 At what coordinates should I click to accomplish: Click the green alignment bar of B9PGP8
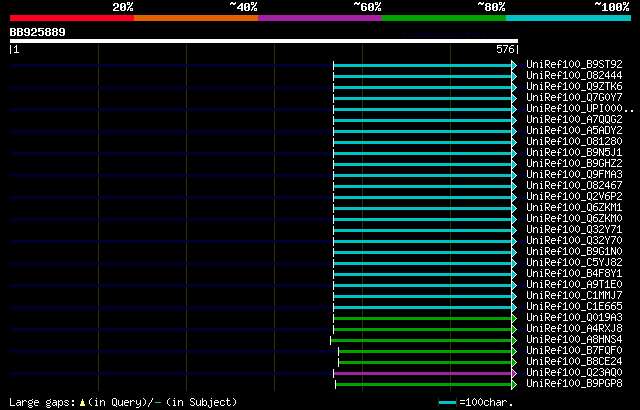click(424, 384)
